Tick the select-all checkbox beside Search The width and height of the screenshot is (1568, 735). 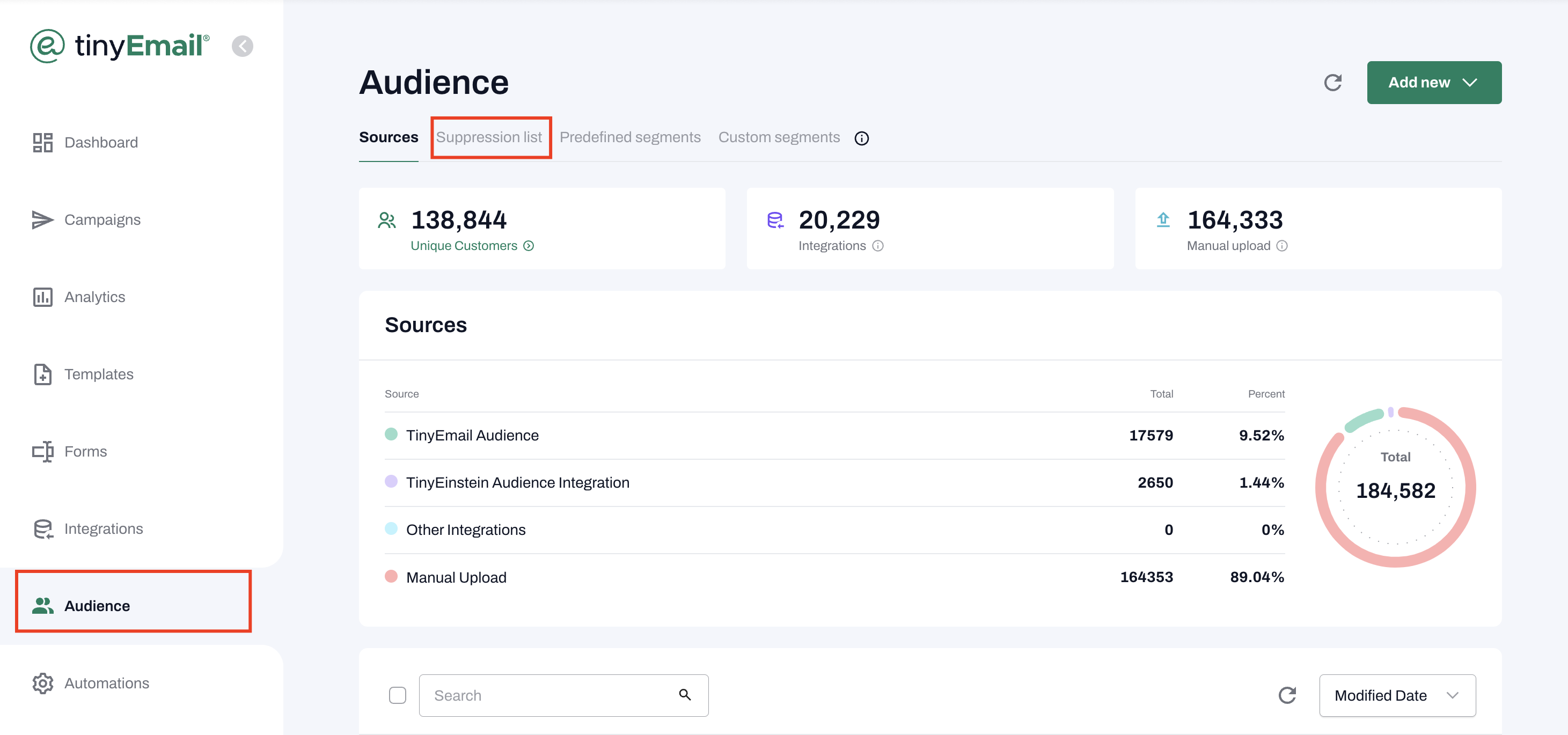click(x=398, y=695)
